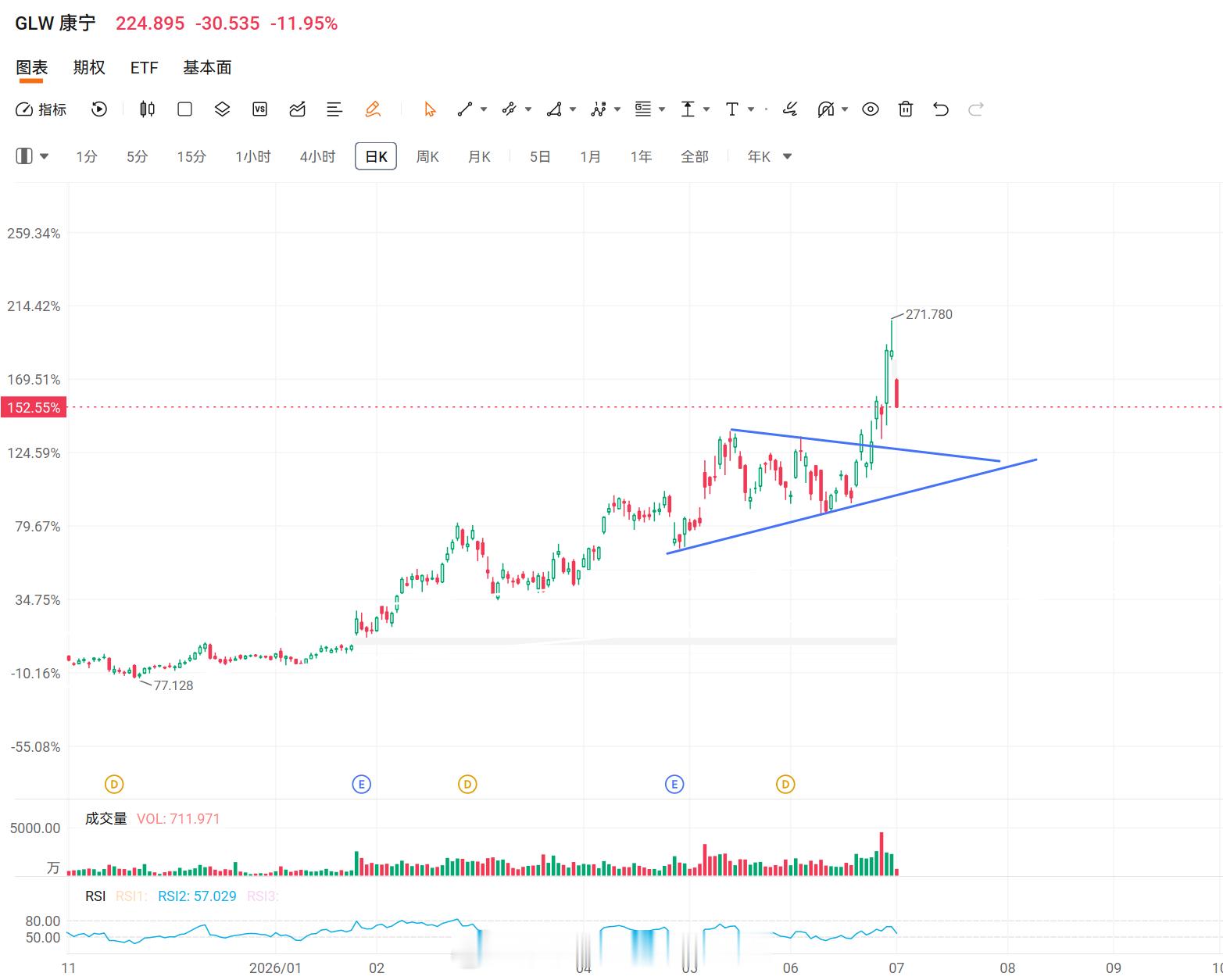The width and height of the screenshot is (1223, 980).
Task: Open the 指标 indicators button
Action: coord(41,109)
